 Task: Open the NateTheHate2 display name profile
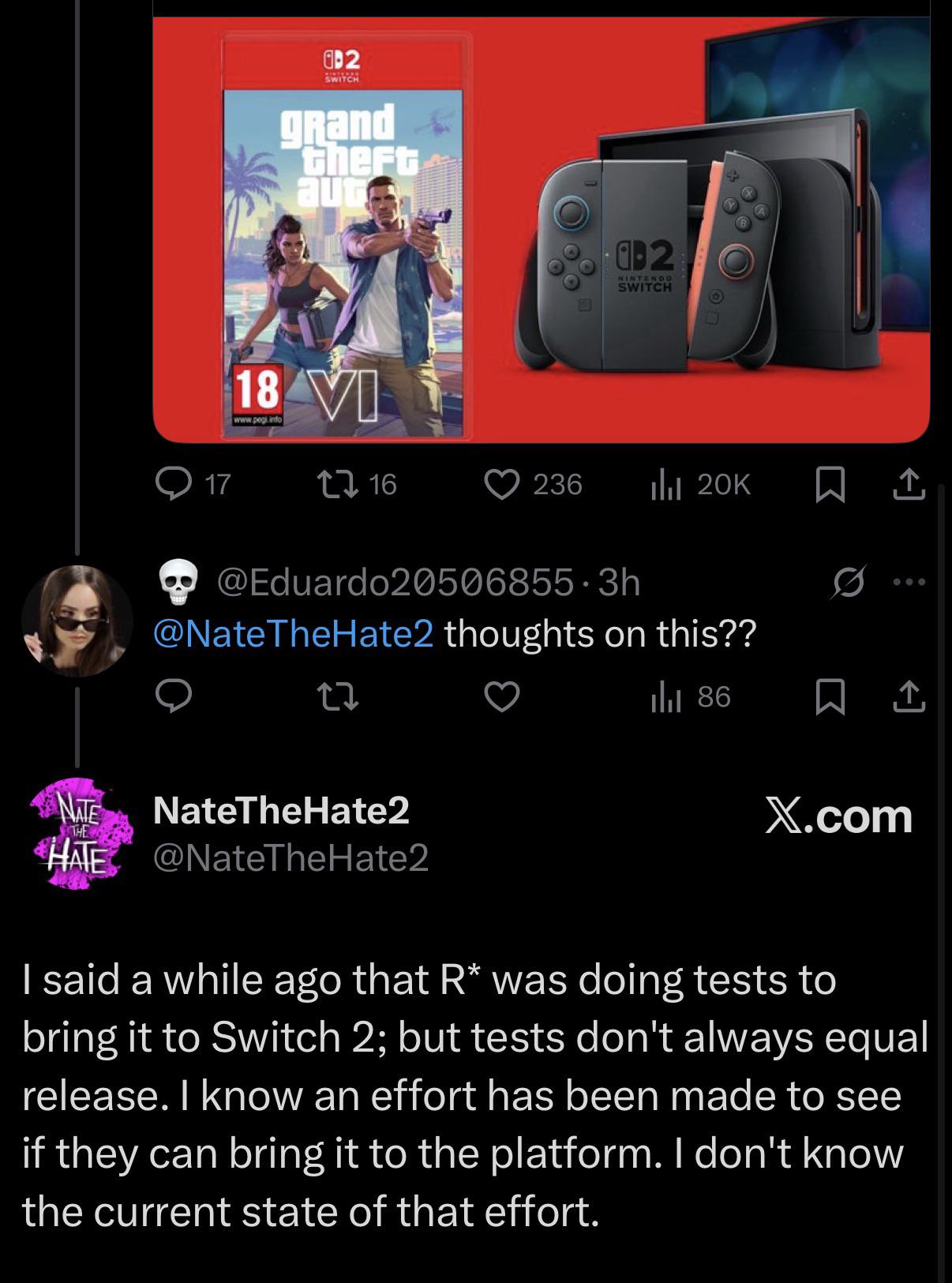point(281,810)
